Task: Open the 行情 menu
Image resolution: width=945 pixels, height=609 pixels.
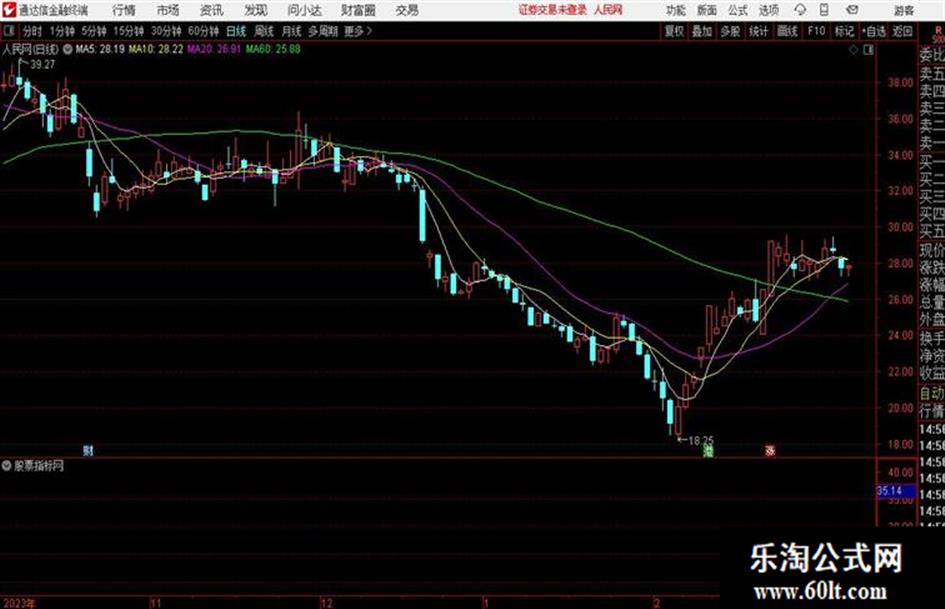Action: [124, 10]
